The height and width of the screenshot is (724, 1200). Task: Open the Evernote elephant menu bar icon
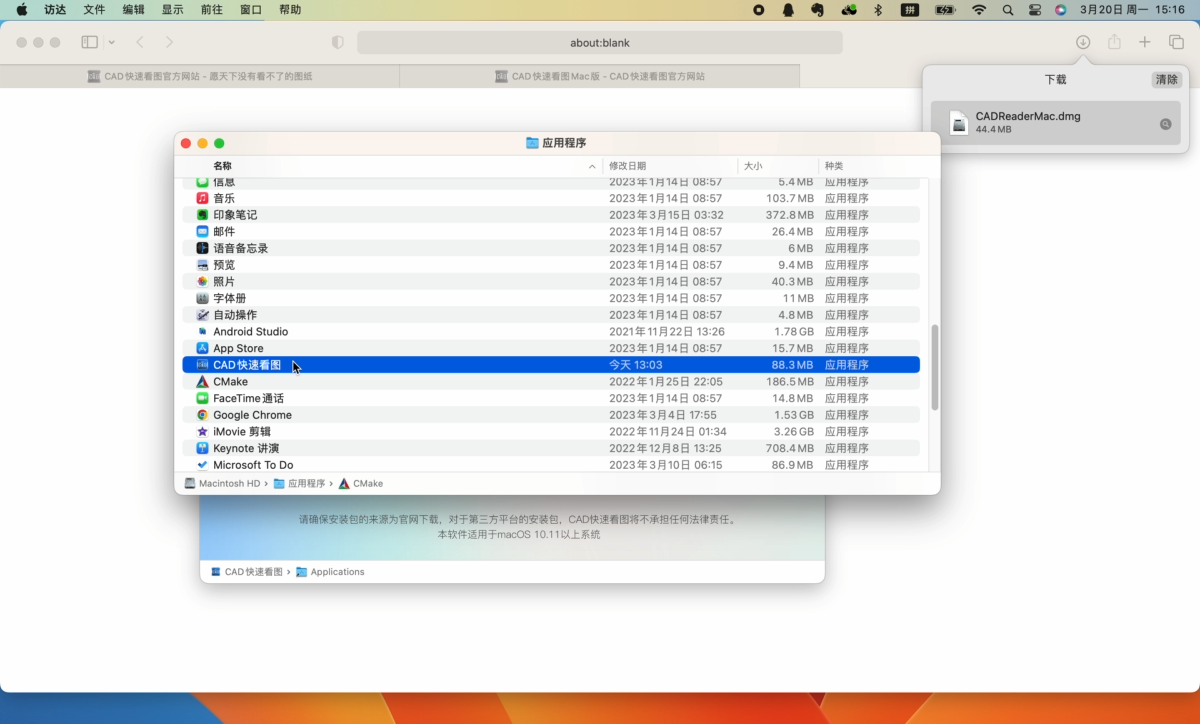coord(818,10)
